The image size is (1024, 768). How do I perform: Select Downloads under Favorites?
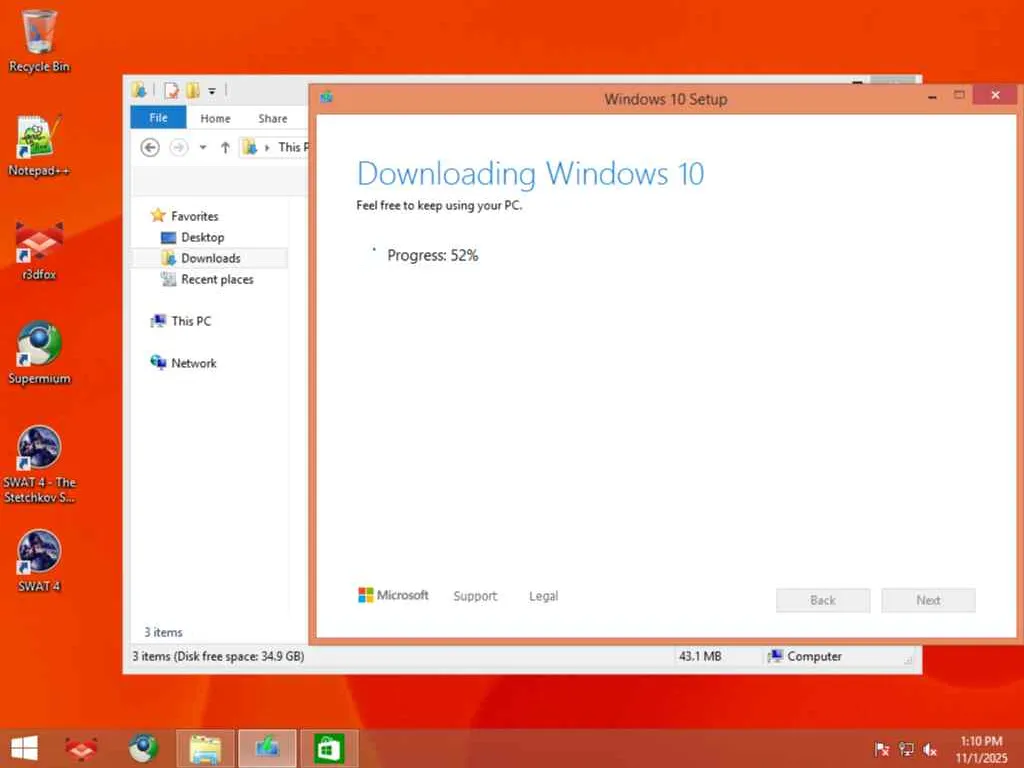point(211,258)
